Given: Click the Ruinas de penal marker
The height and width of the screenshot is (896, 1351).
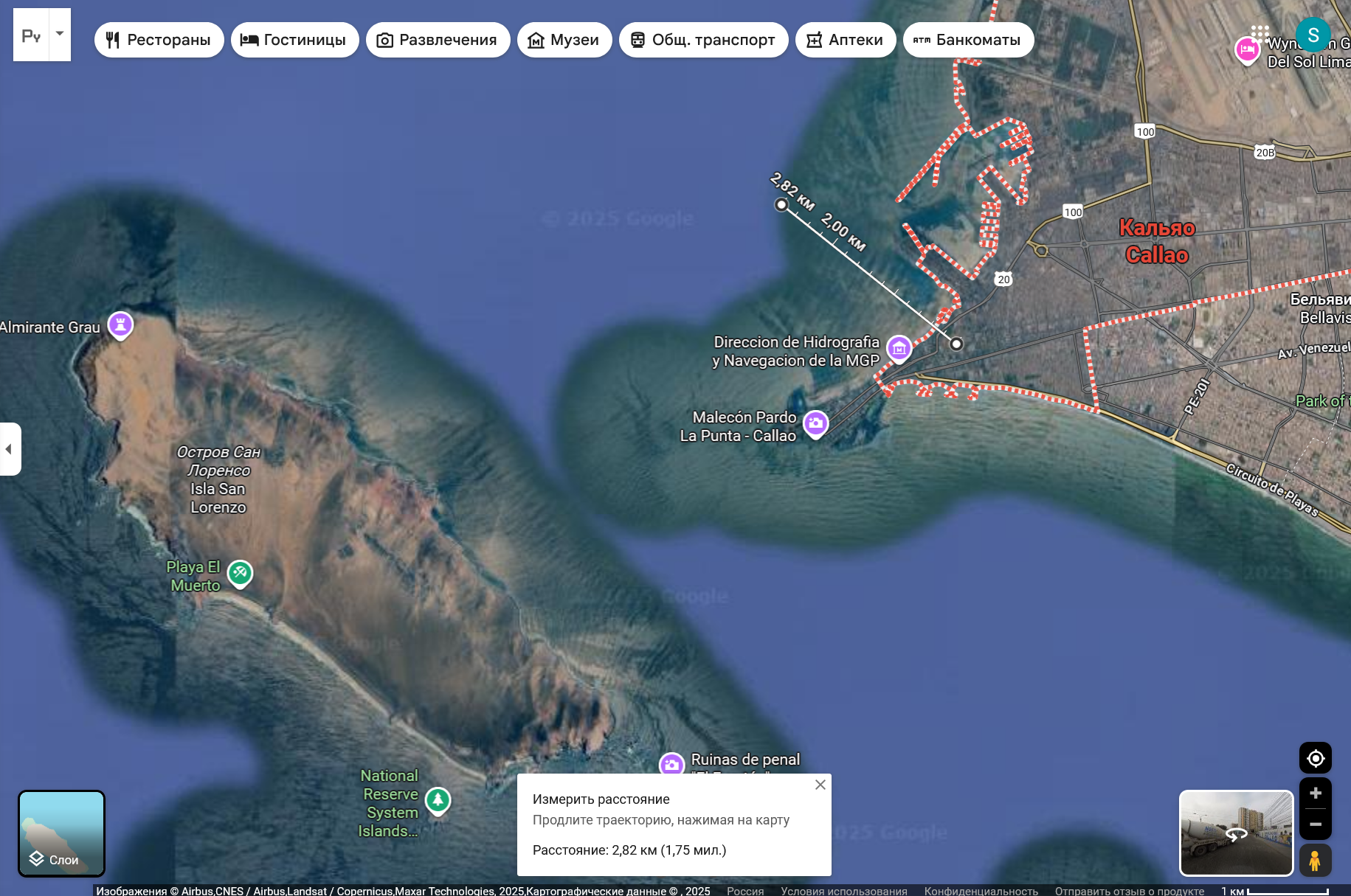Looking at the screenshot, I should (671, 764).
